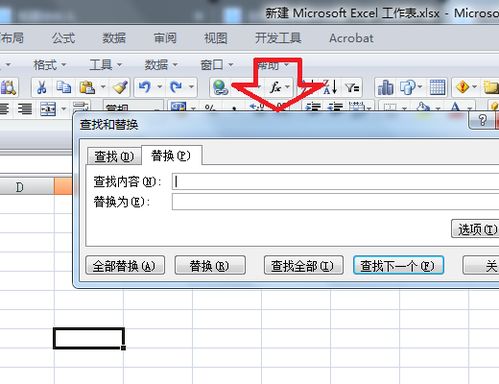This screenshot has height=384, width=499.
Task: Expand the Merge and Center dropdown arrow
Action: 64,109
